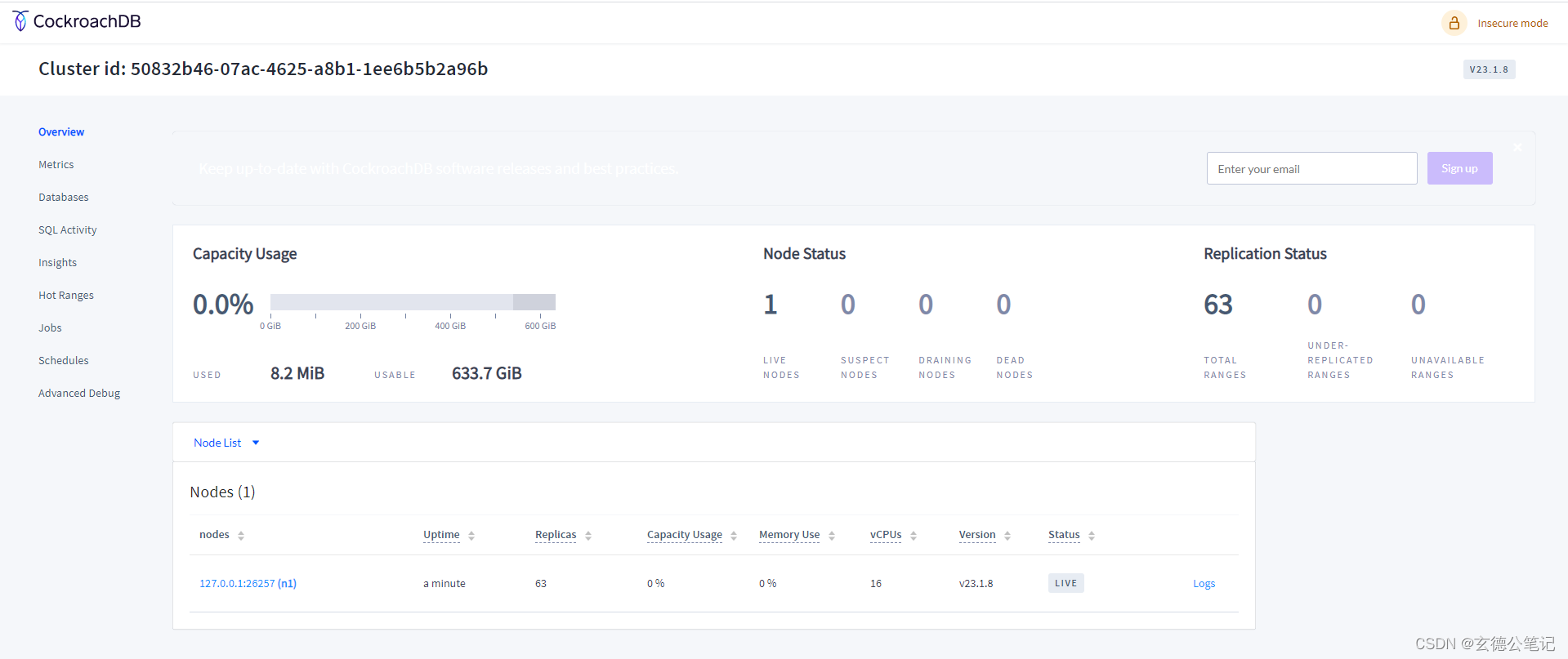Viewport: 1568px width, 659px height.
Task: Open SQL Activity page
Action: 67,229
